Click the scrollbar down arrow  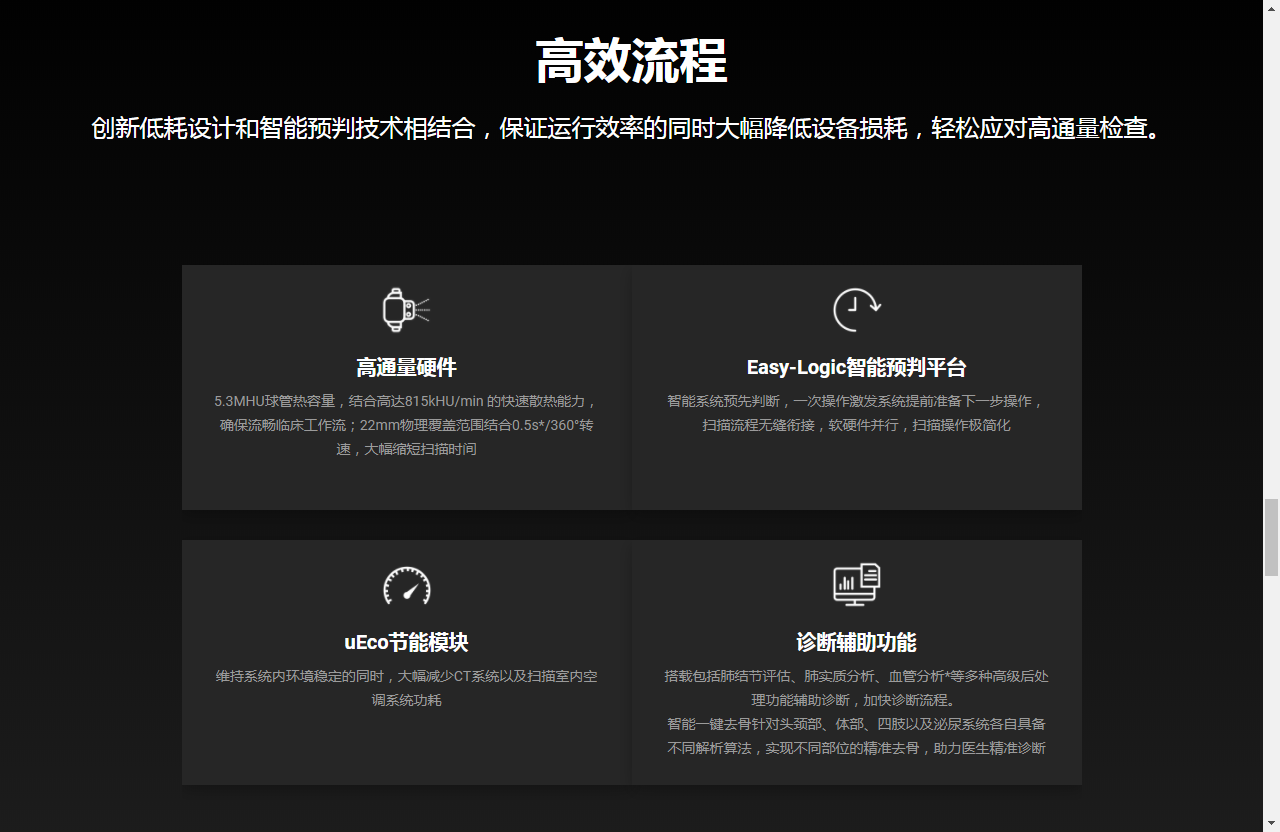pyautogui.click(x=1271, y=823)
